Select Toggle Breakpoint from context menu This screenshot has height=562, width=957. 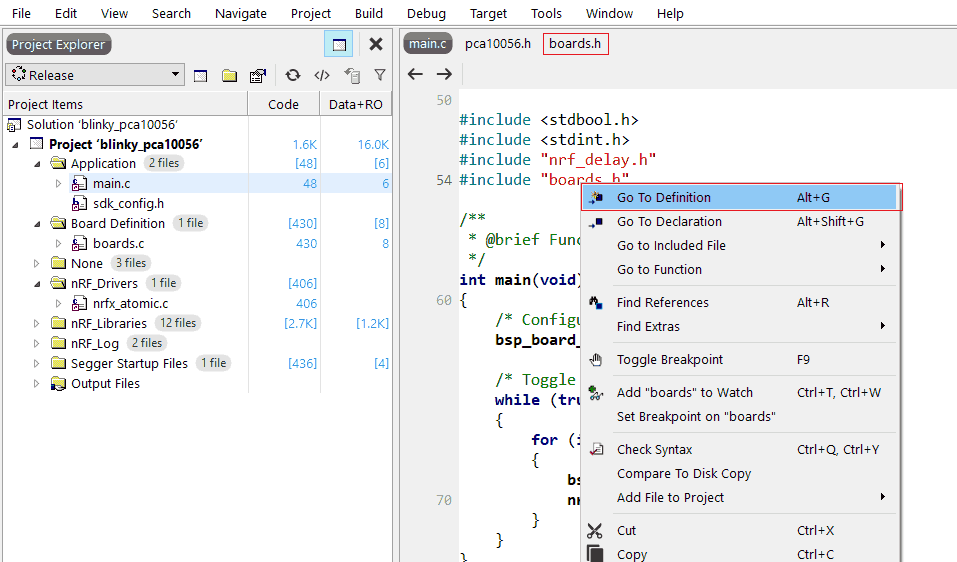pyautogui.click(x=670, y=360)
